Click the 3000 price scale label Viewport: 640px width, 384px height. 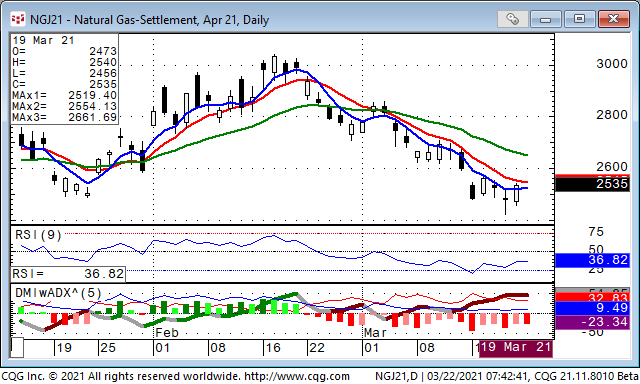tap(611, 64)
